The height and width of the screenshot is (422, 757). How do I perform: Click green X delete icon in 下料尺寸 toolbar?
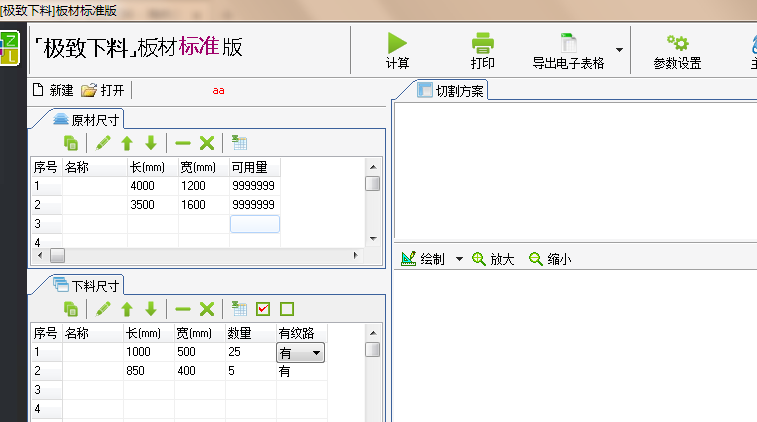[207, 309]
